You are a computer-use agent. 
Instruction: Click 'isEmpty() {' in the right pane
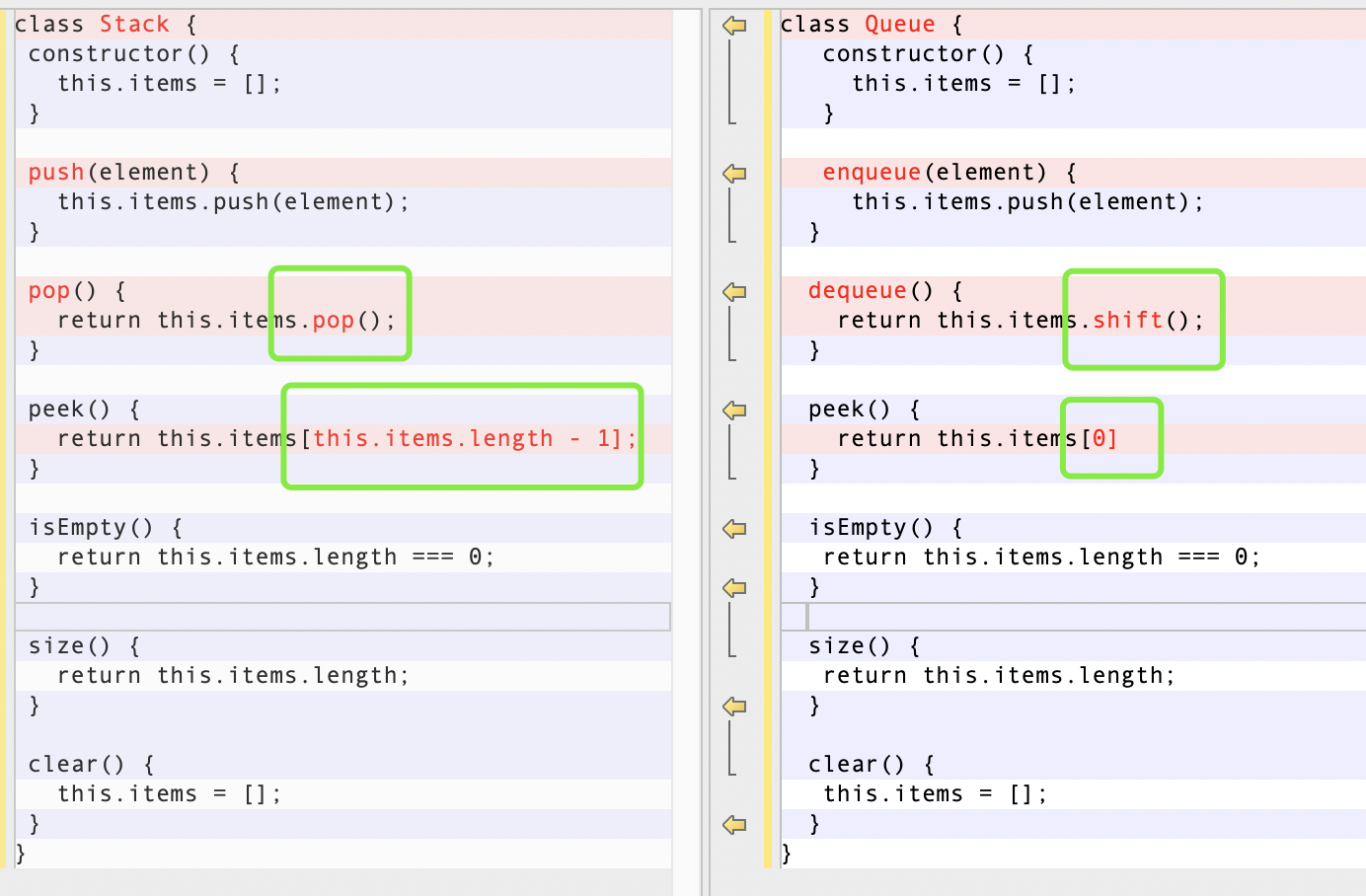[x=886, y=528]
